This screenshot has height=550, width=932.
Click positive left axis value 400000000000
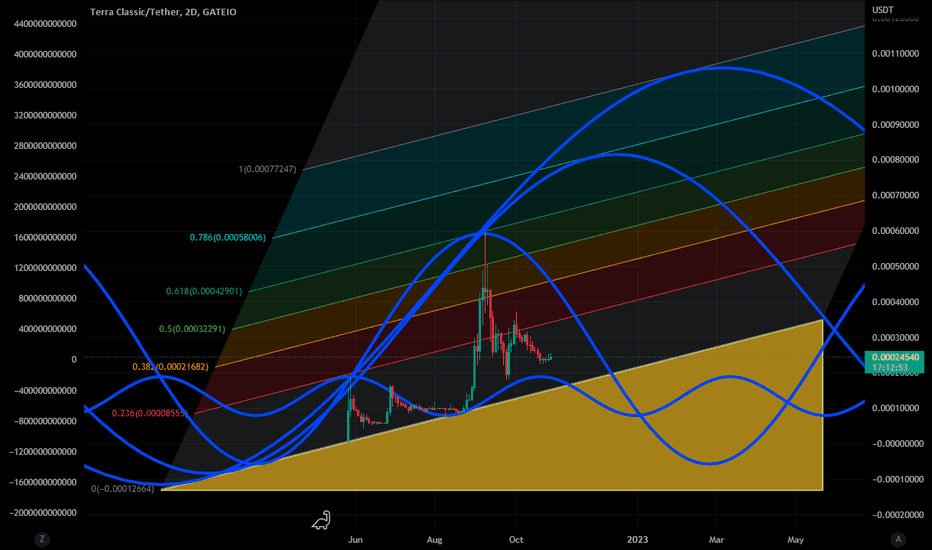[48, 329]
